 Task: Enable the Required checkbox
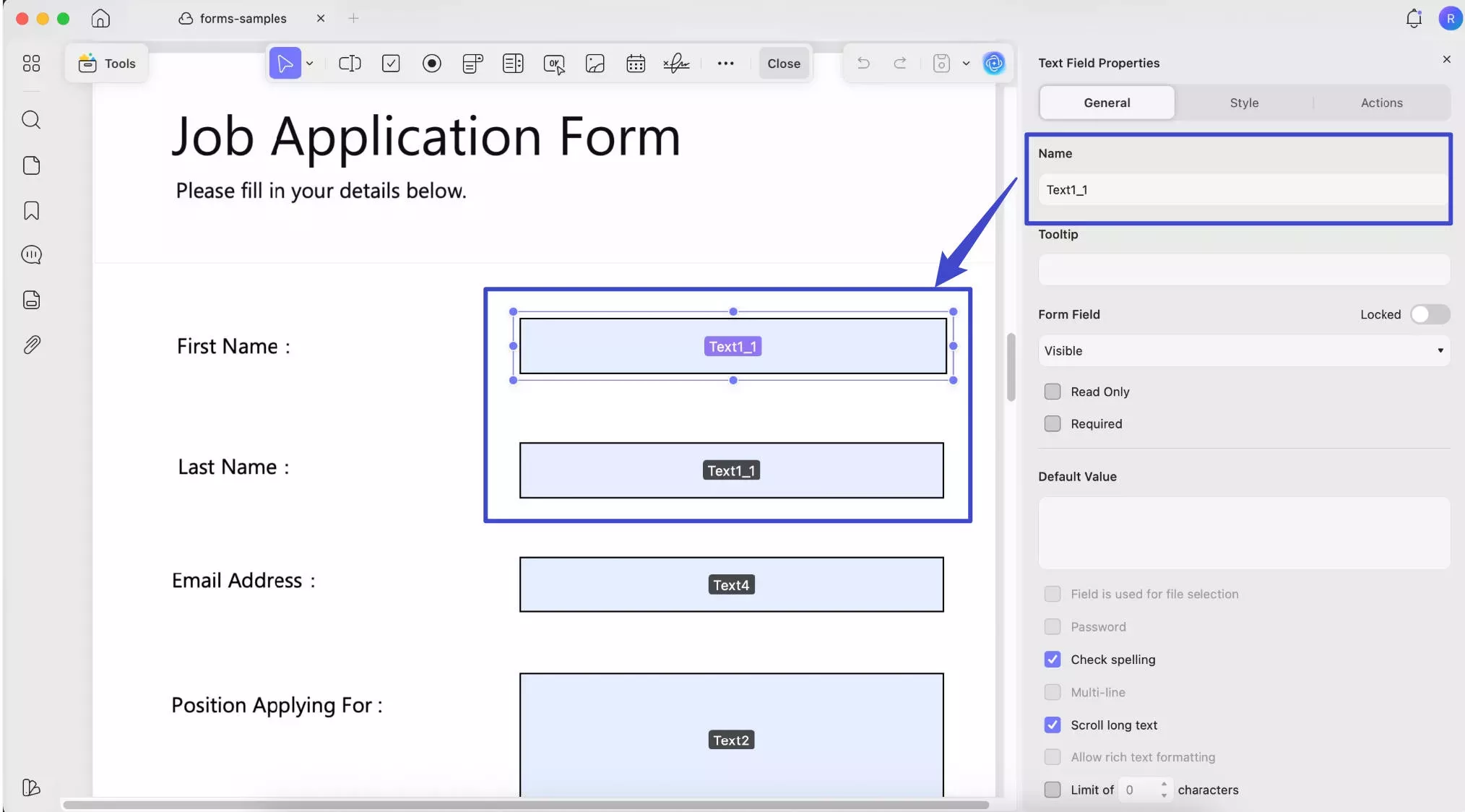[1053, 424]
